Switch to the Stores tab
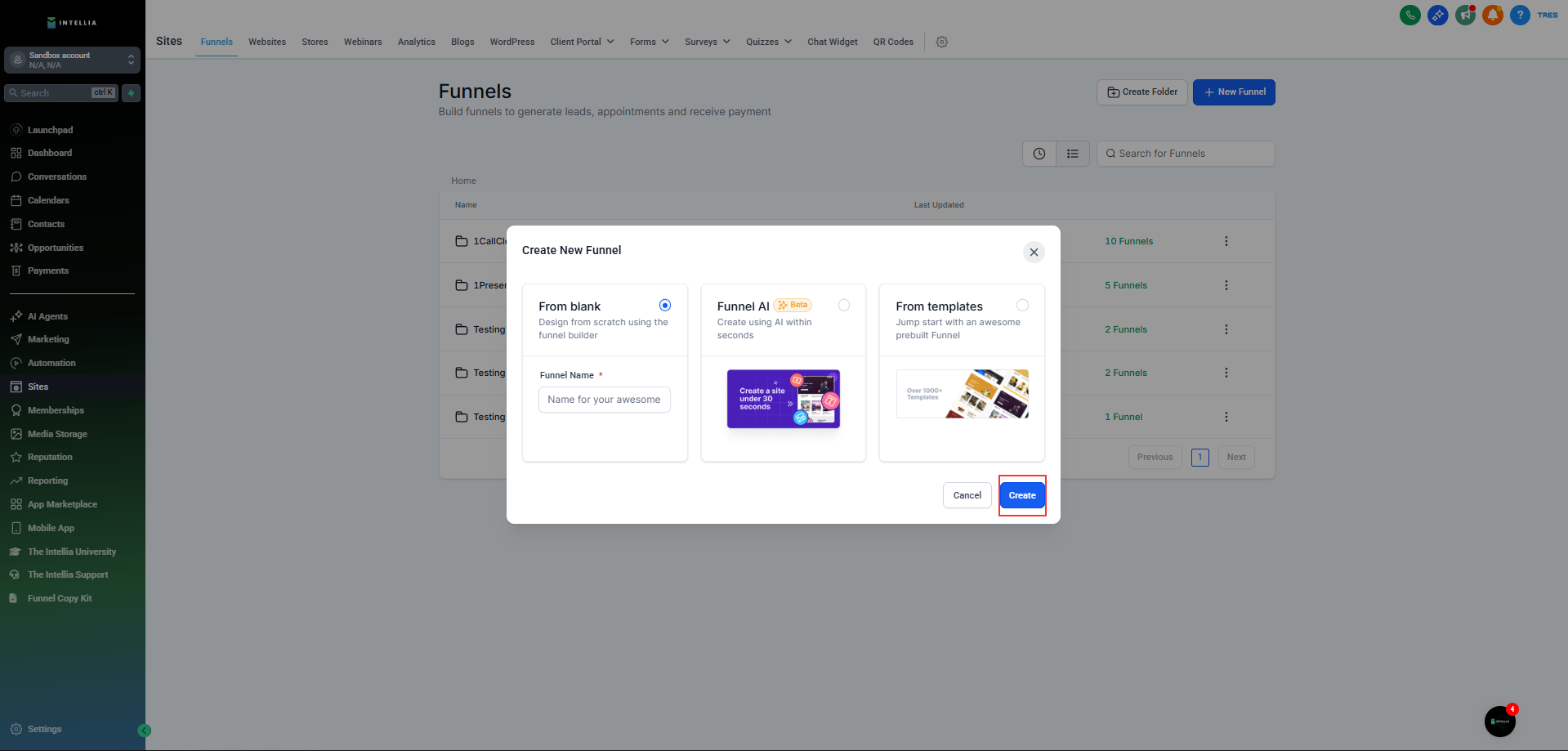 click(x=315, y=42)
